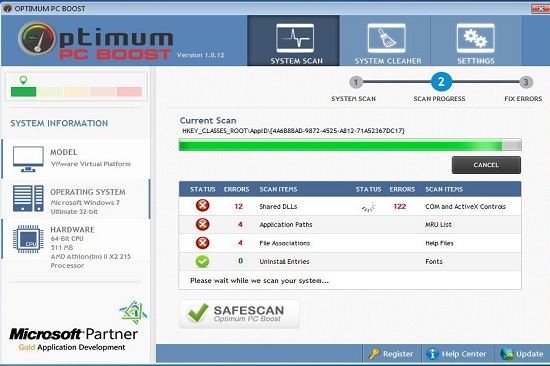Click the Operating System server icon
550x366 pixels.
point(28,198)
